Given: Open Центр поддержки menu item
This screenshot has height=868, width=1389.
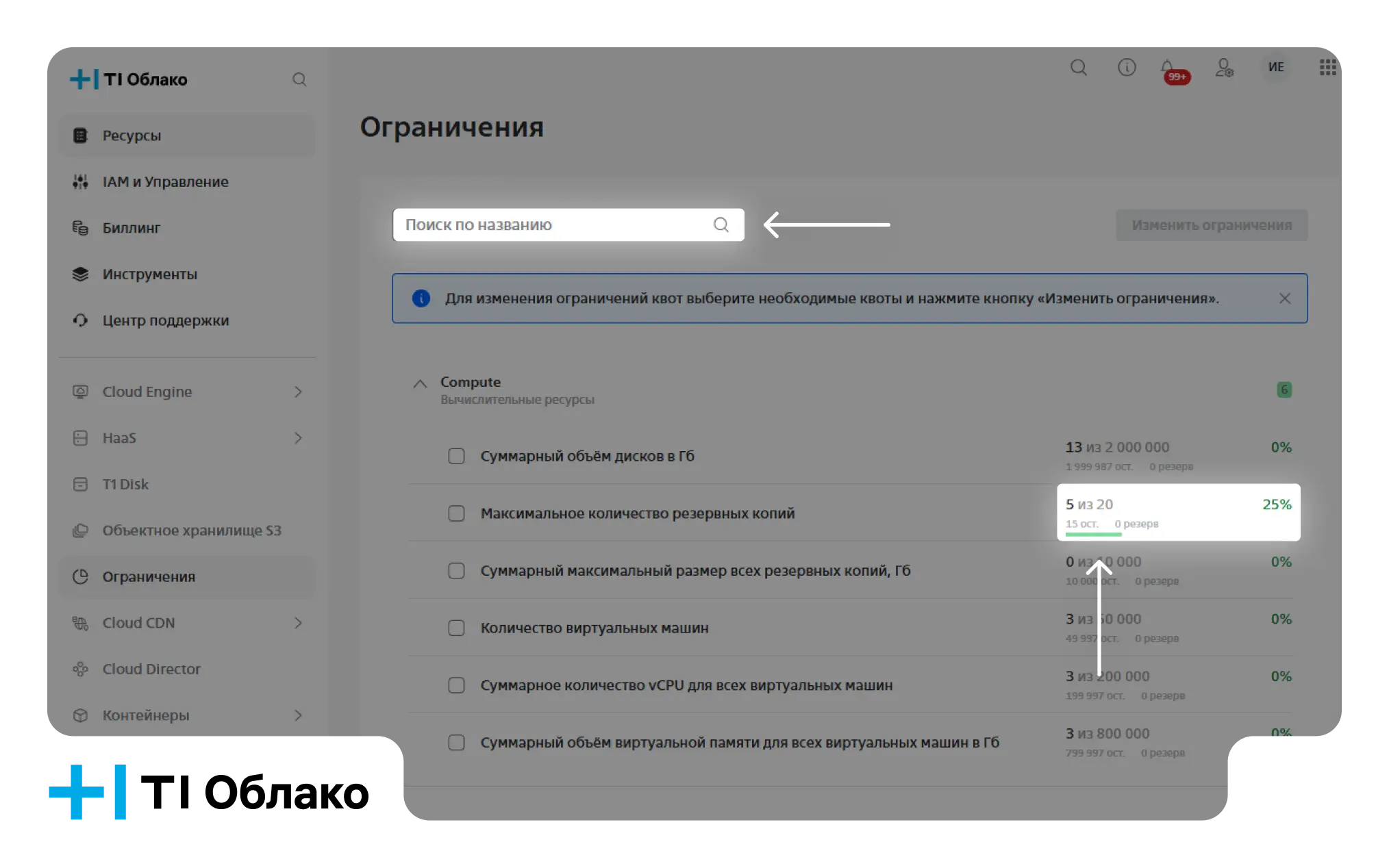Looking at the screenshot, I should click(187, 320).
